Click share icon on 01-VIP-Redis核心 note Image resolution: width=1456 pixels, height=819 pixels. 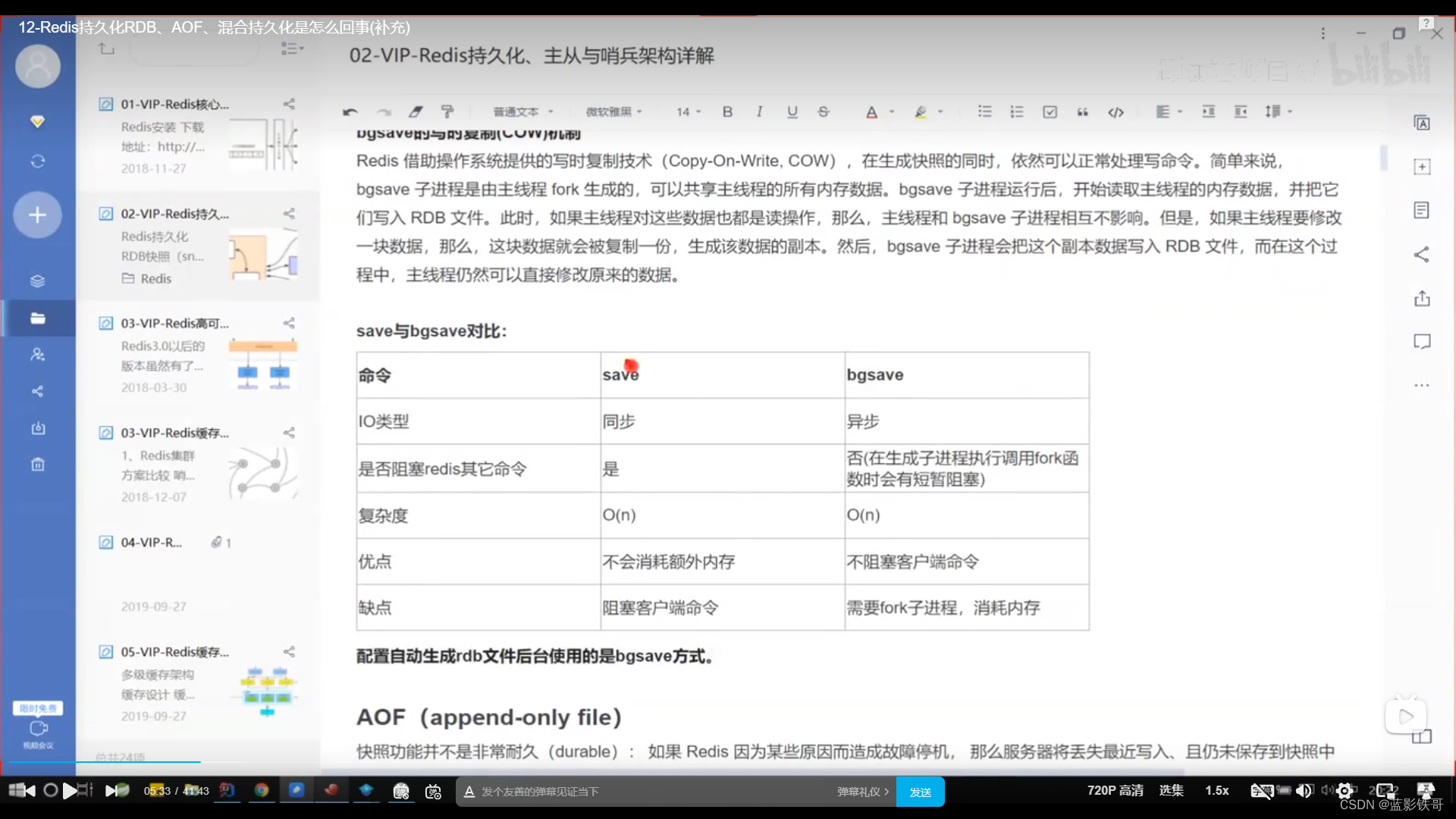[289, 104]
